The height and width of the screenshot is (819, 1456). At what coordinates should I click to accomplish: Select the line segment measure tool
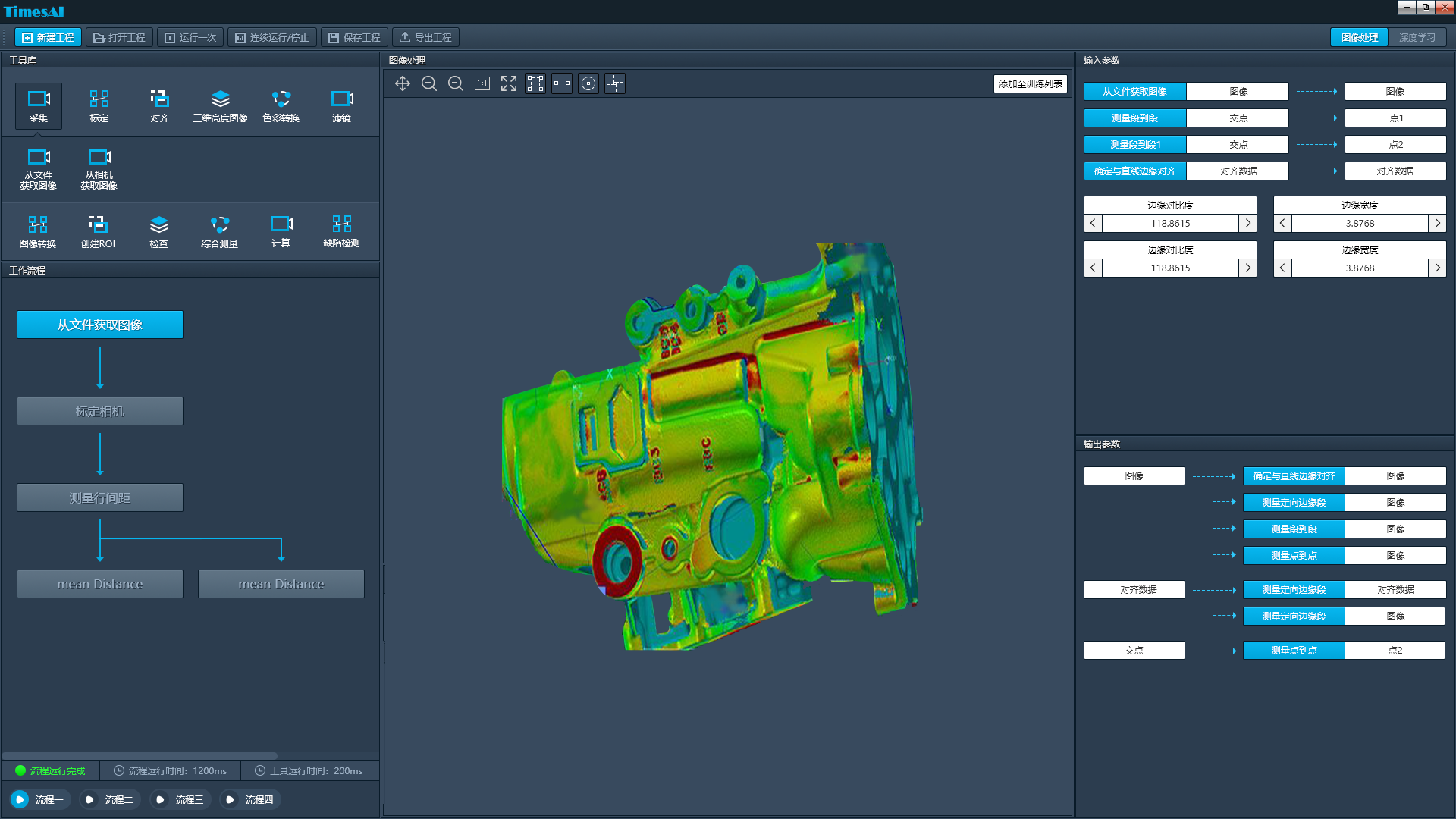(562, 83)
